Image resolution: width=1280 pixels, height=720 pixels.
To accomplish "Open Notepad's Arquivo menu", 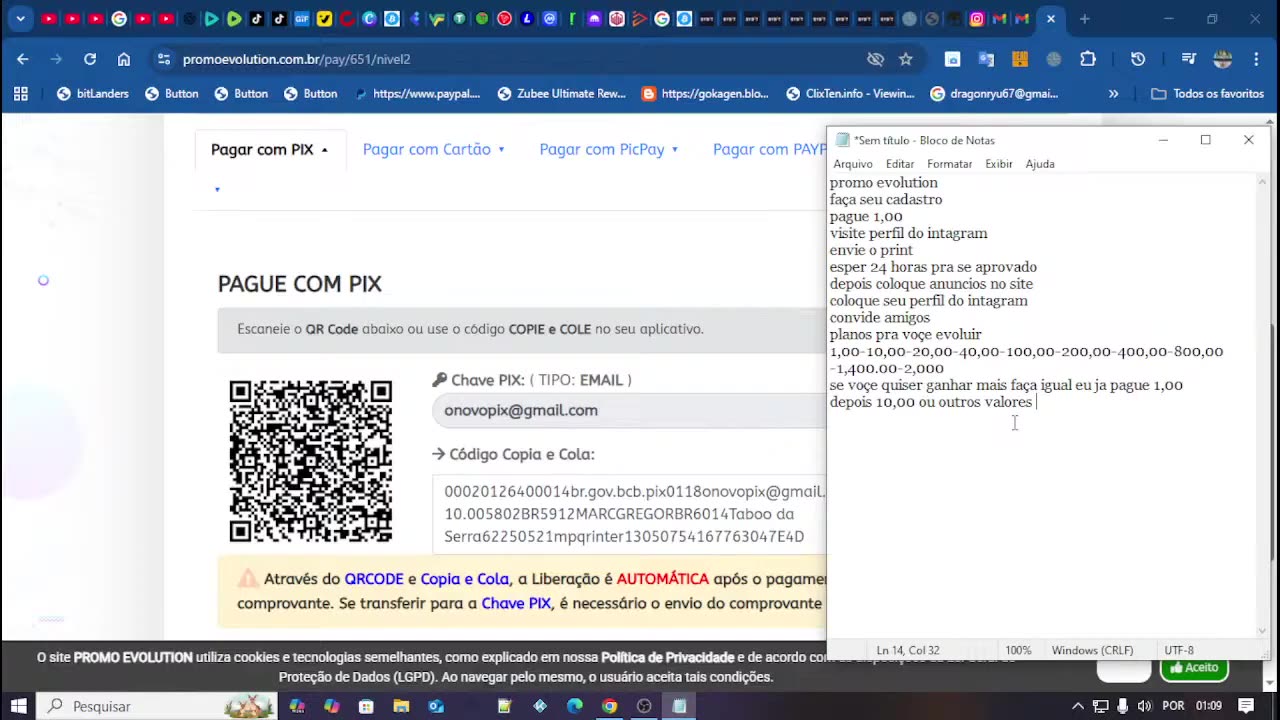I will pyautogui.click(x=853, y=164).
